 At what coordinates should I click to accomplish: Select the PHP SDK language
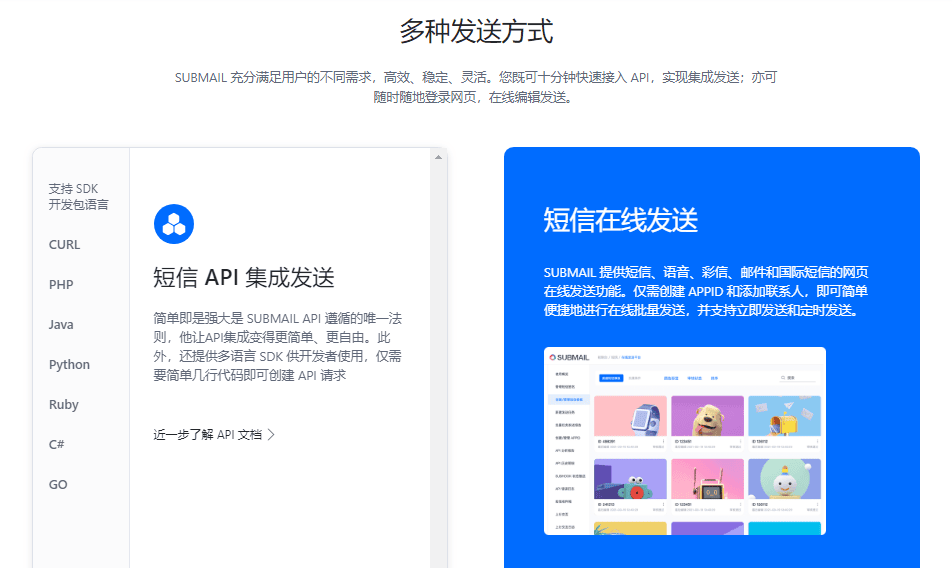61,285
